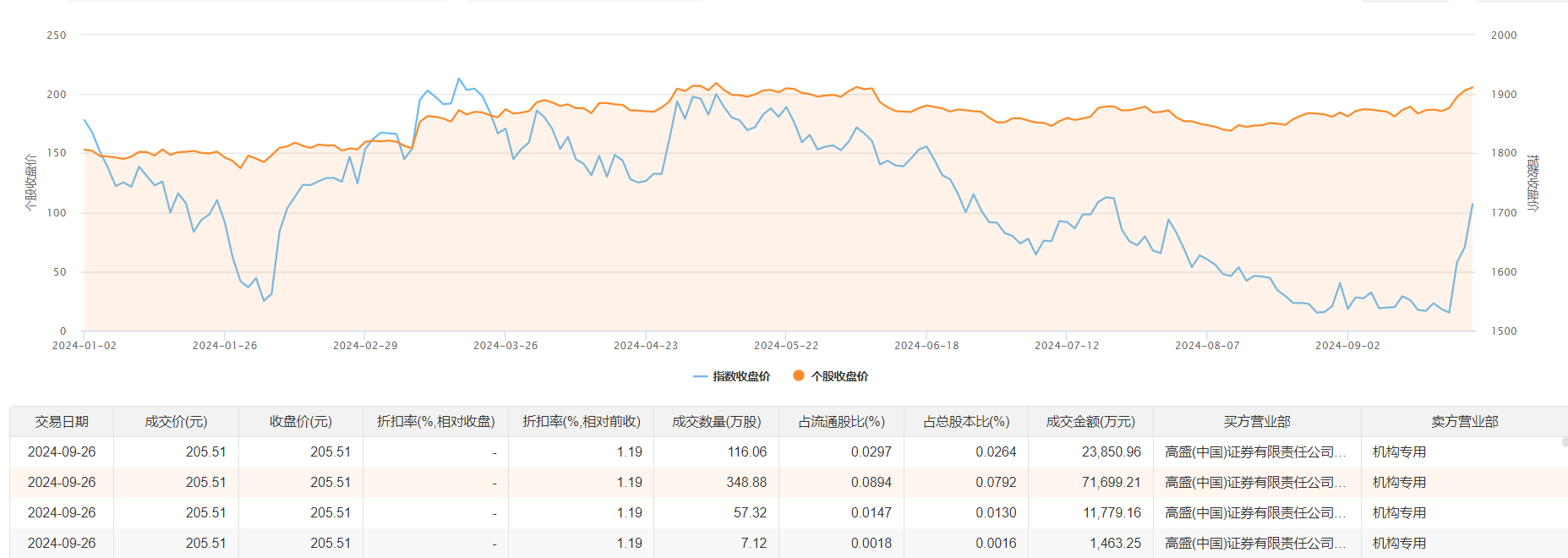
Task: Click the 买方营业部 column header
Action: [x=1257, y=421]
